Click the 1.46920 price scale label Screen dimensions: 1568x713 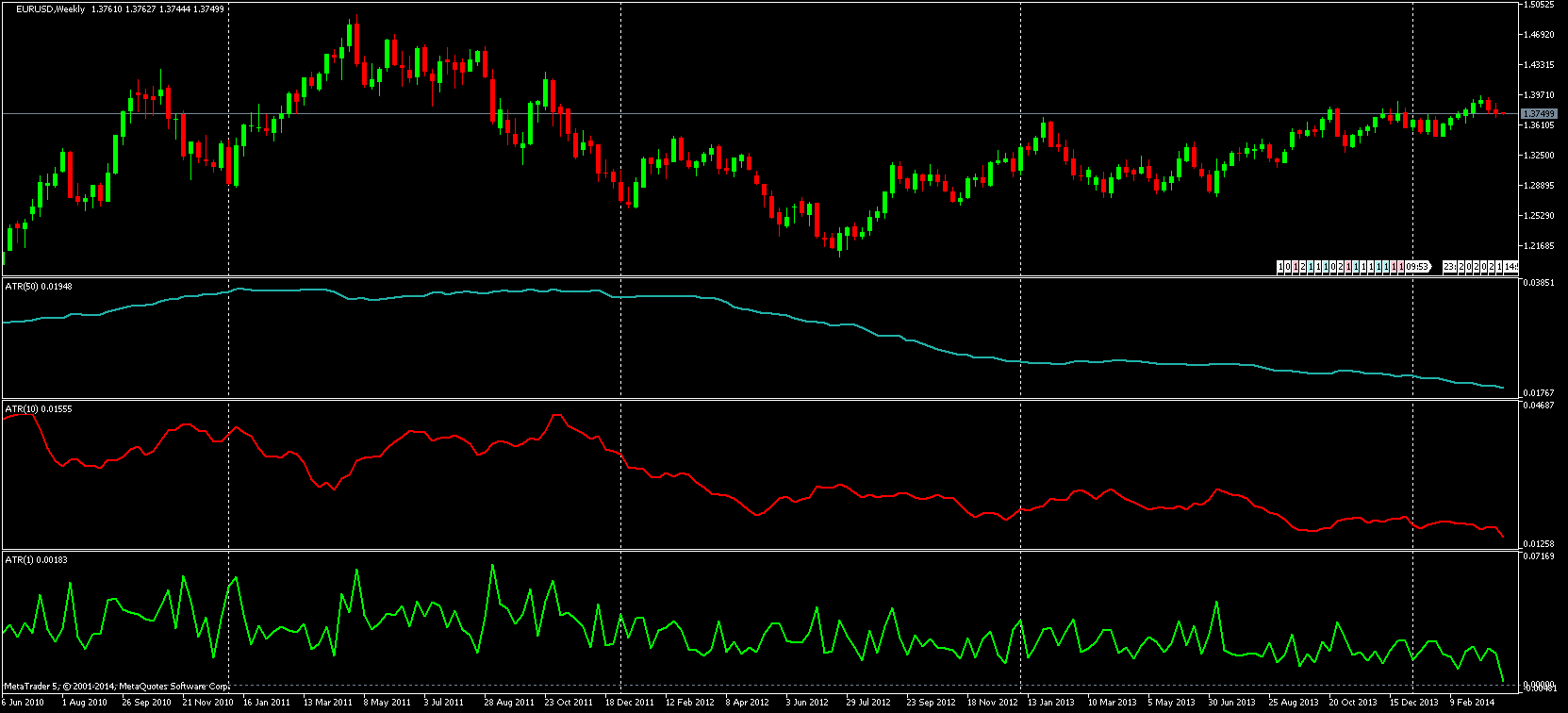(1540, 35)
